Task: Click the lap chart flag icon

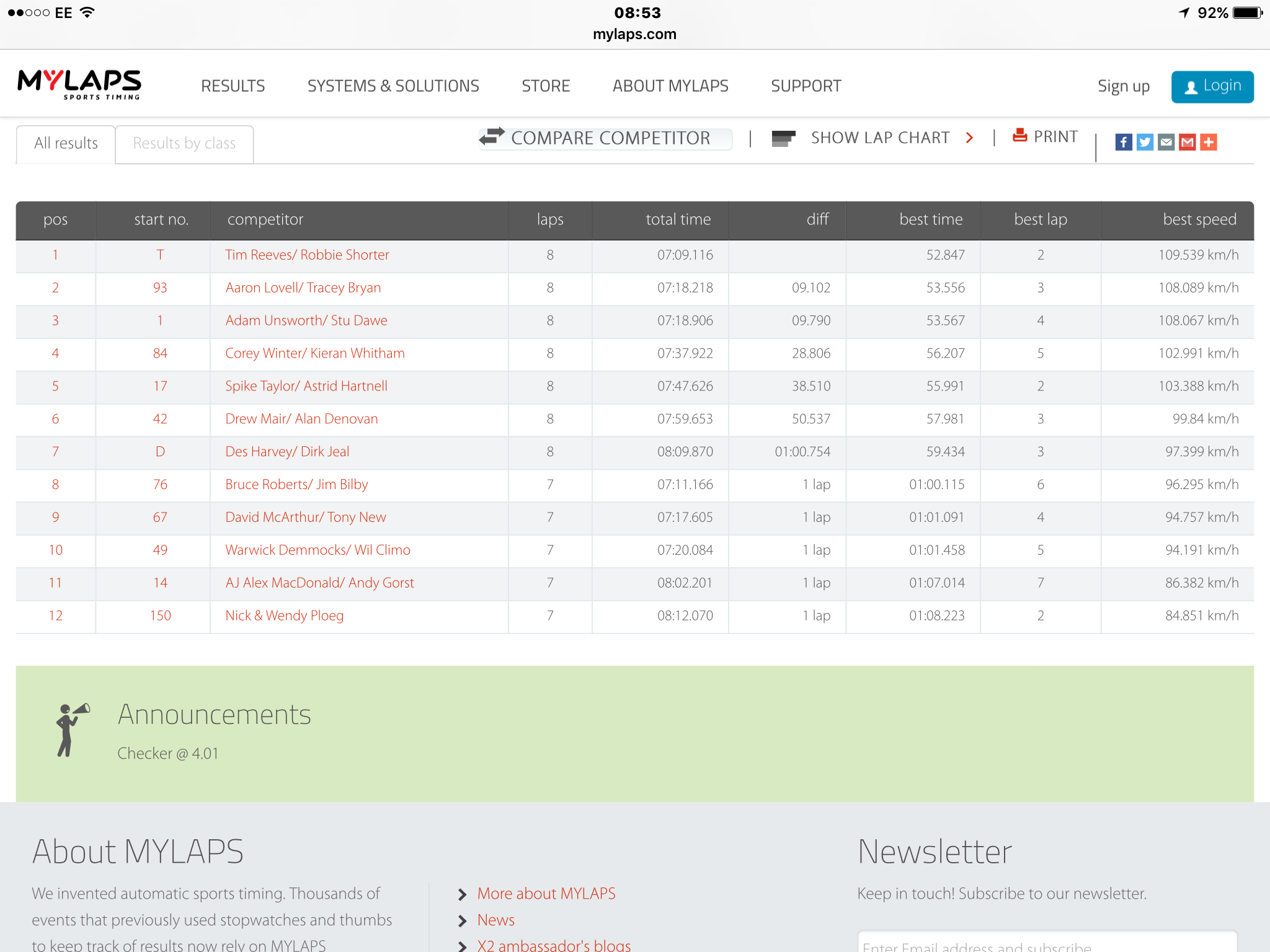Action: pyautogui.click(x=783, y=138)
